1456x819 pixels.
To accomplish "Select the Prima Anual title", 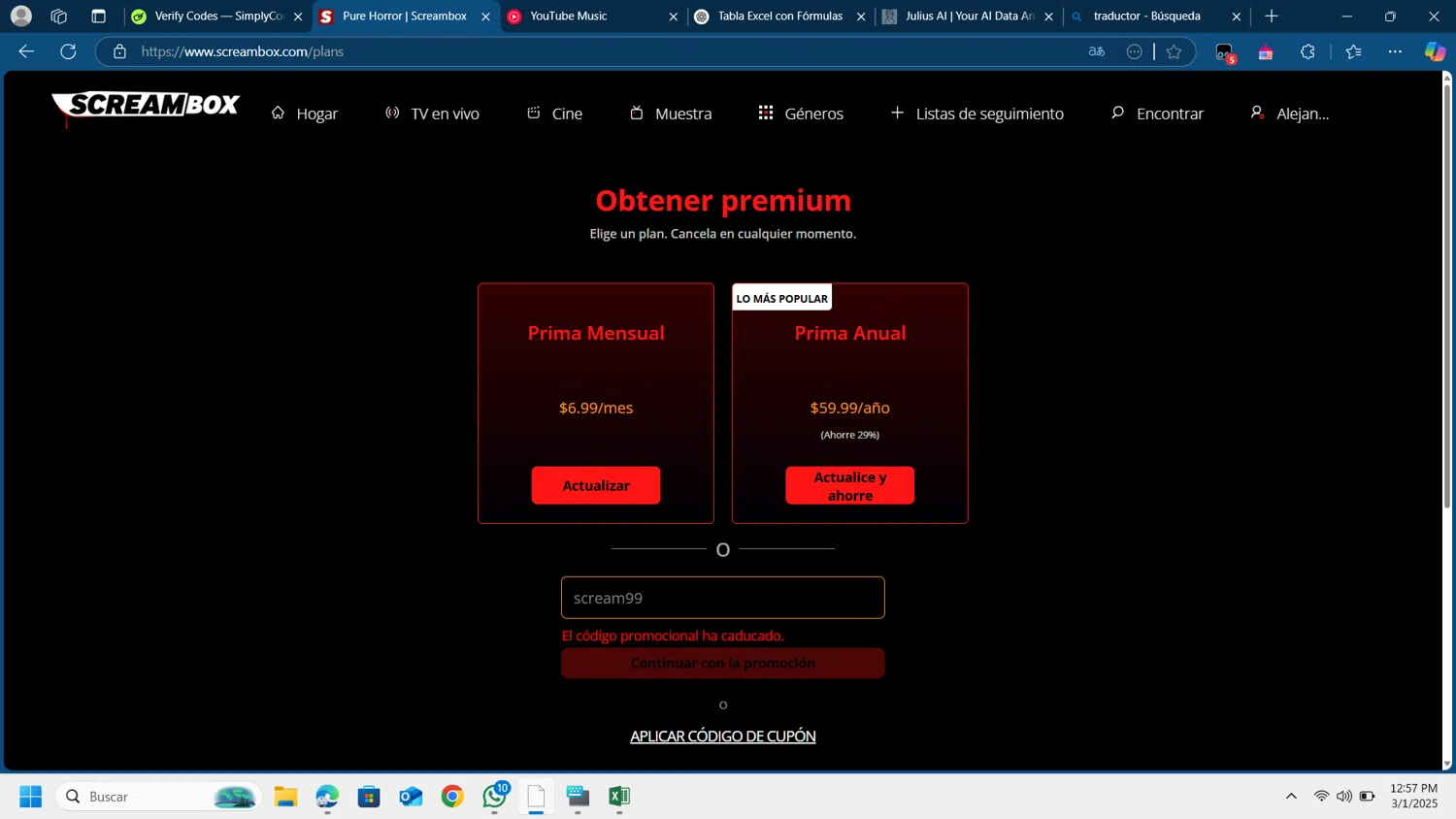I will coord(850,333).
